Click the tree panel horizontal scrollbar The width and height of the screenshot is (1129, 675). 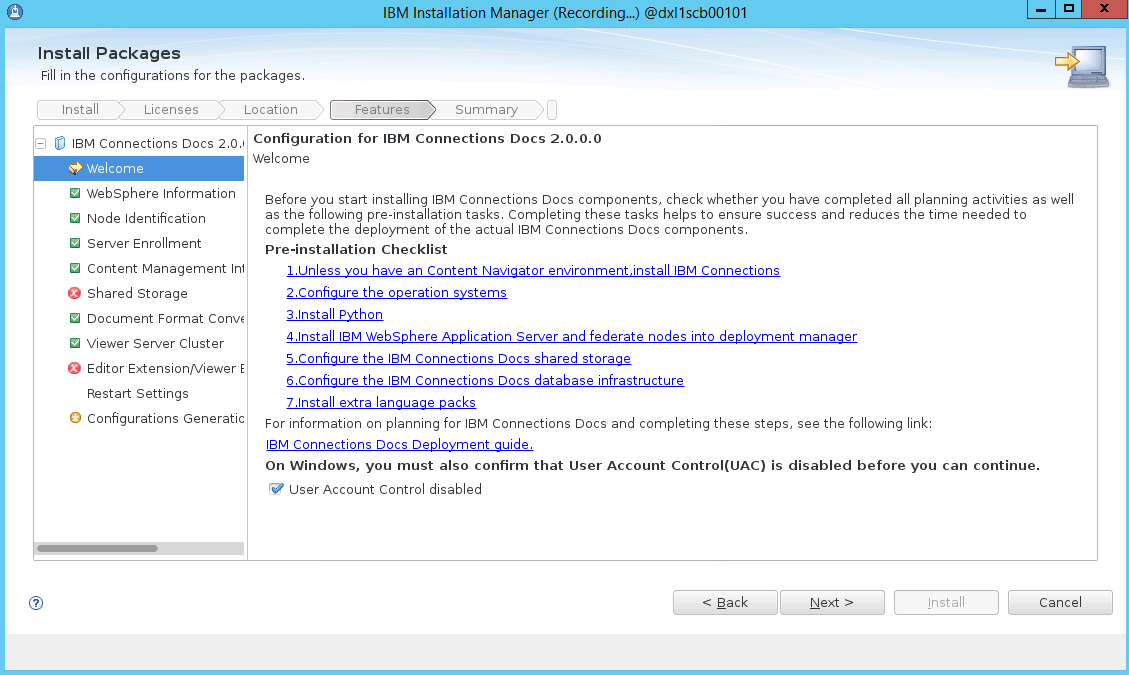[x=97, y=548]
